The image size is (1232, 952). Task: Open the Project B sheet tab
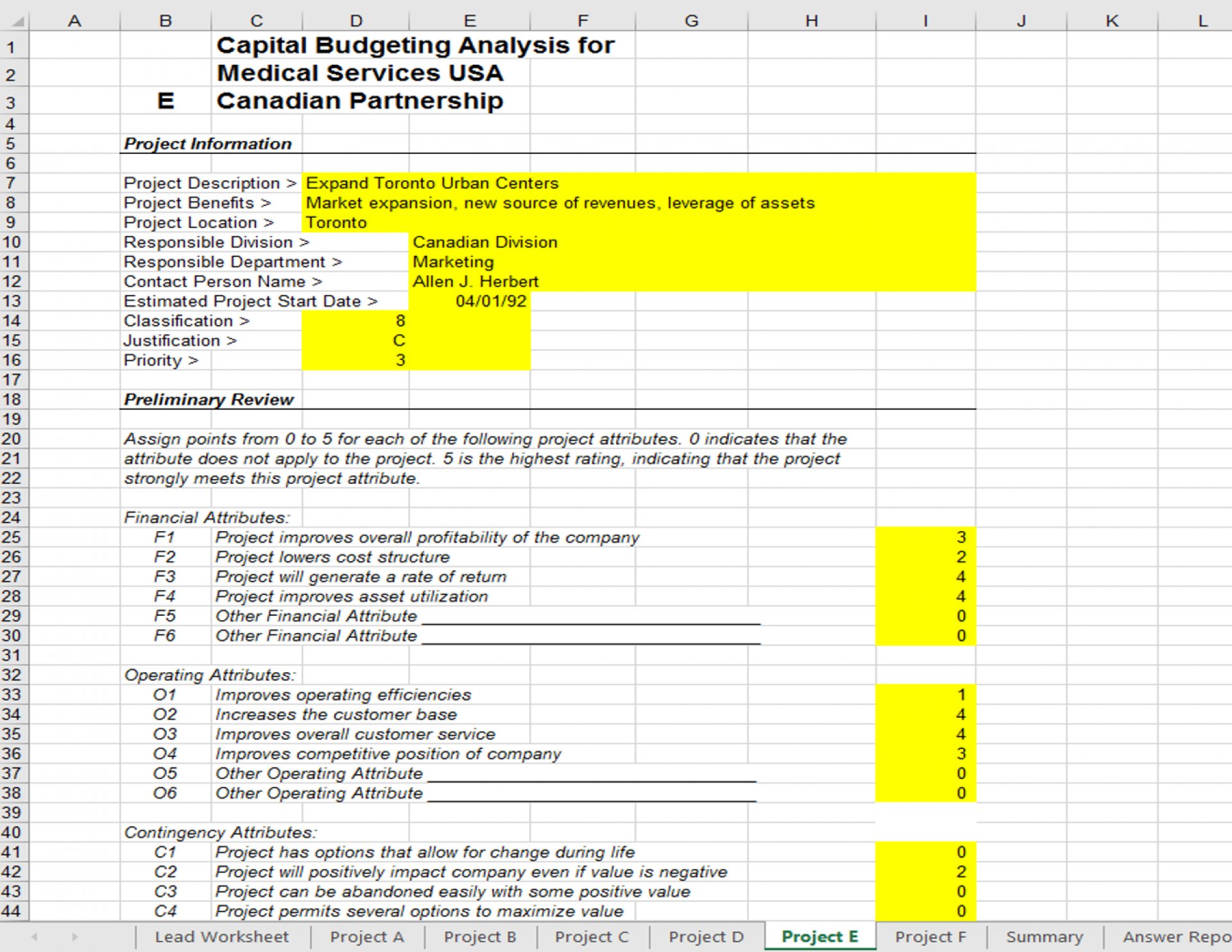[480, 937]
